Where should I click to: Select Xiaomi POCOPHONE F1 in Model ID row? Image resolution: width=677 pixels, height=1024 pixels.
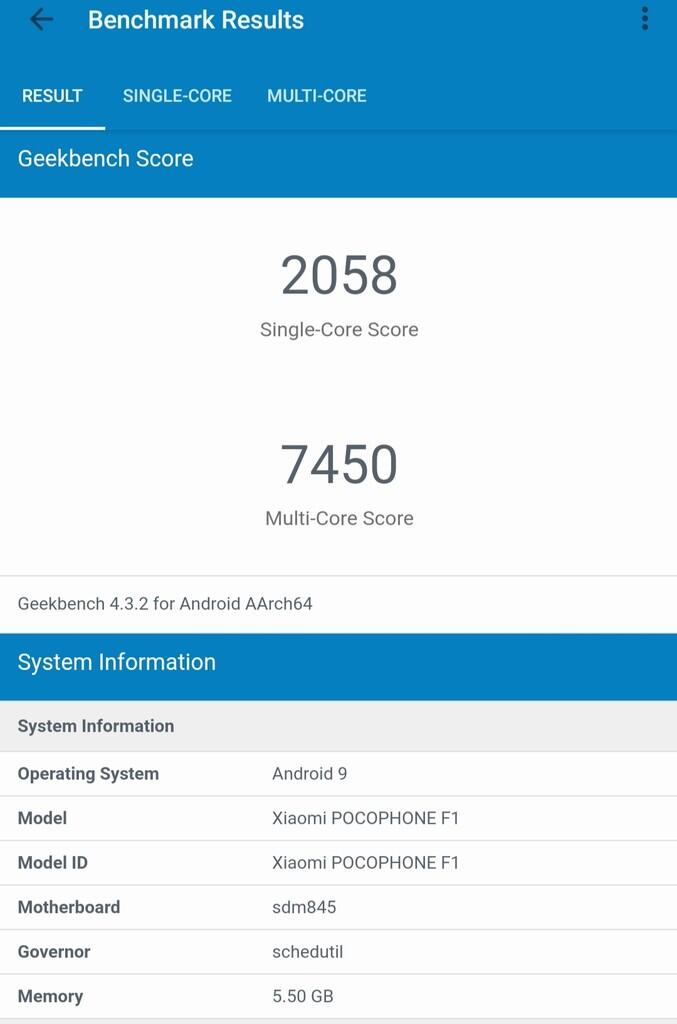click(366, 863)
